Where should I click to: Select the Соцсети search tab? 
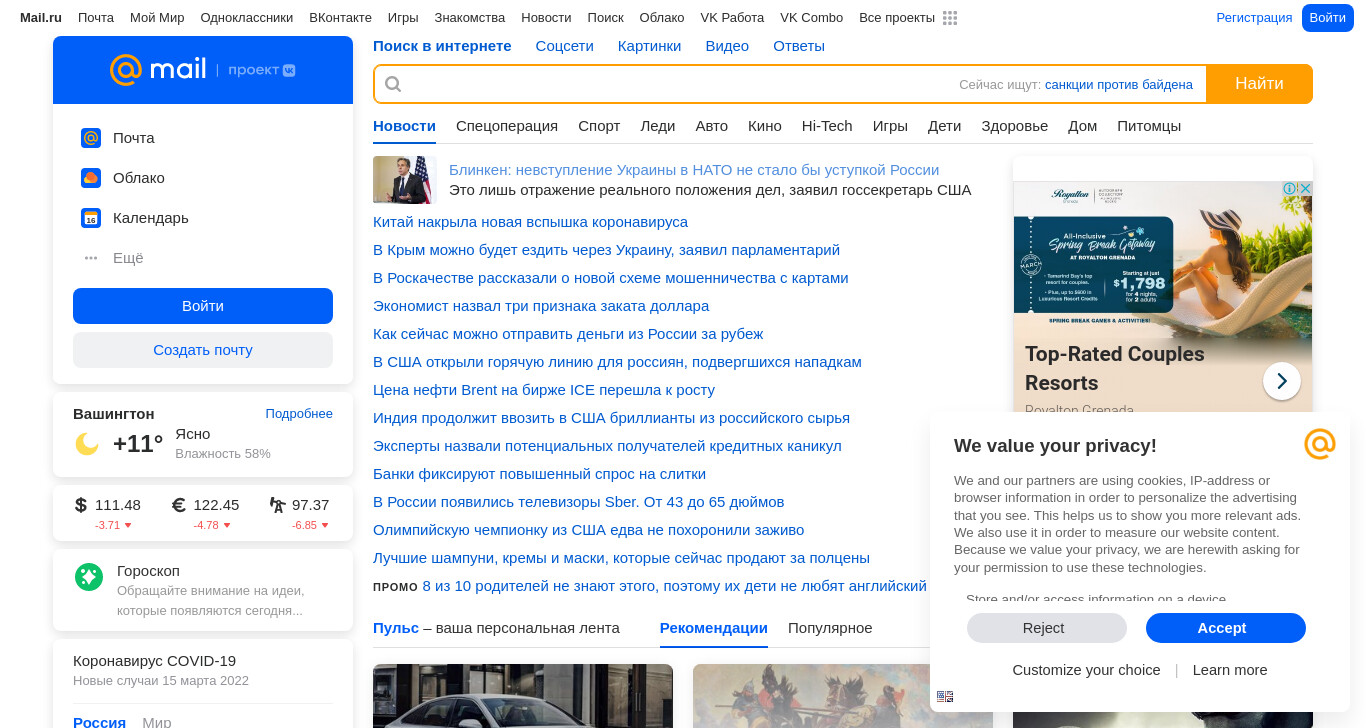click(x=564, y=46)
